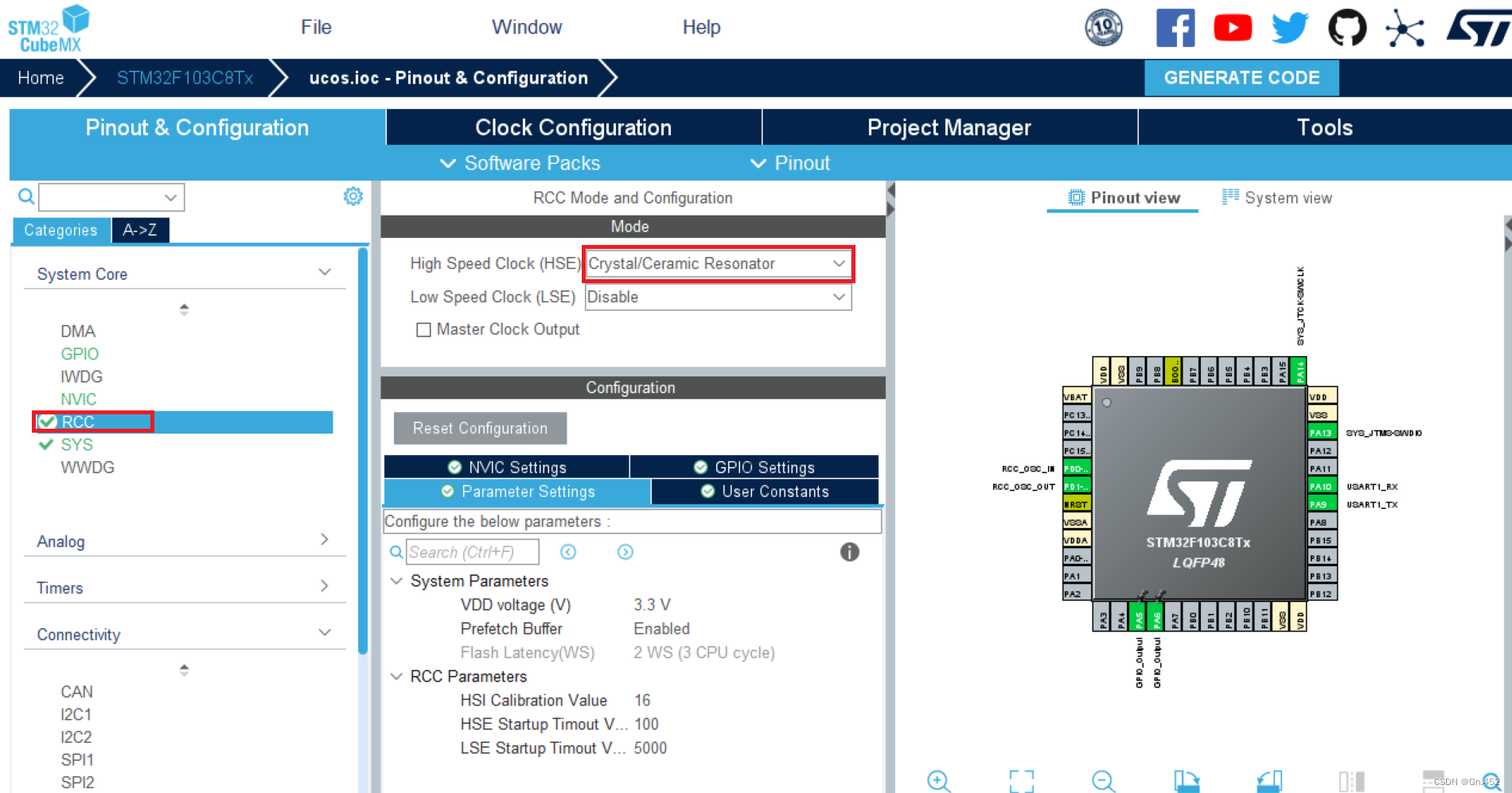Click the STM32 CubeMX logo
The image size is (1512, 793).
[48, 29]
